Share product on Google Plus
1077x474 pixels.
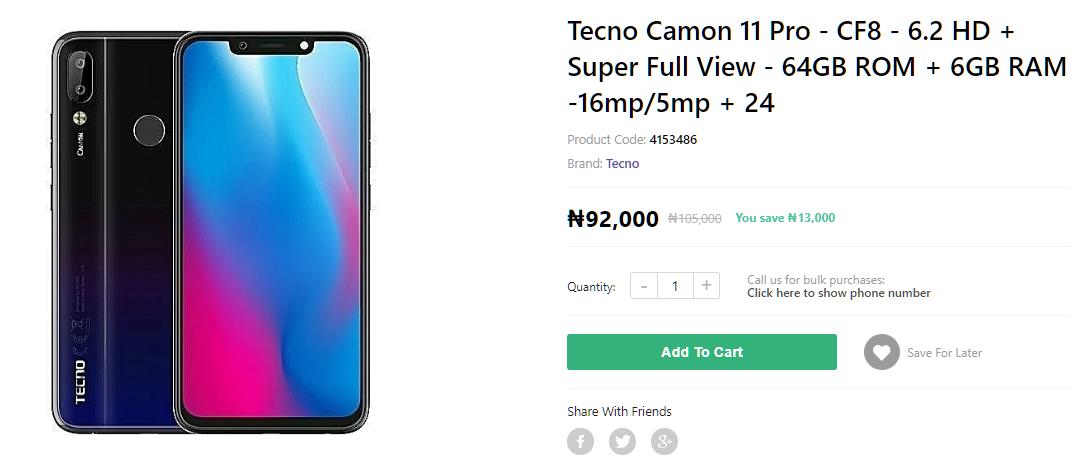664,441
